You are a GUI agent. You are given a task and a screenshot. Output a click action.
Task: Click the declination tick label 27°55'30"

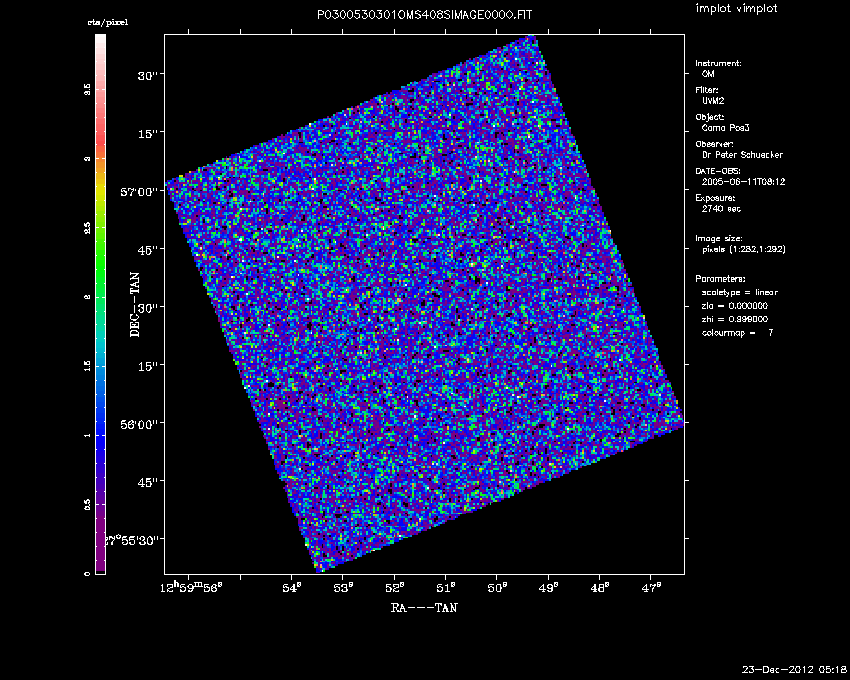[x=132, y=540]
